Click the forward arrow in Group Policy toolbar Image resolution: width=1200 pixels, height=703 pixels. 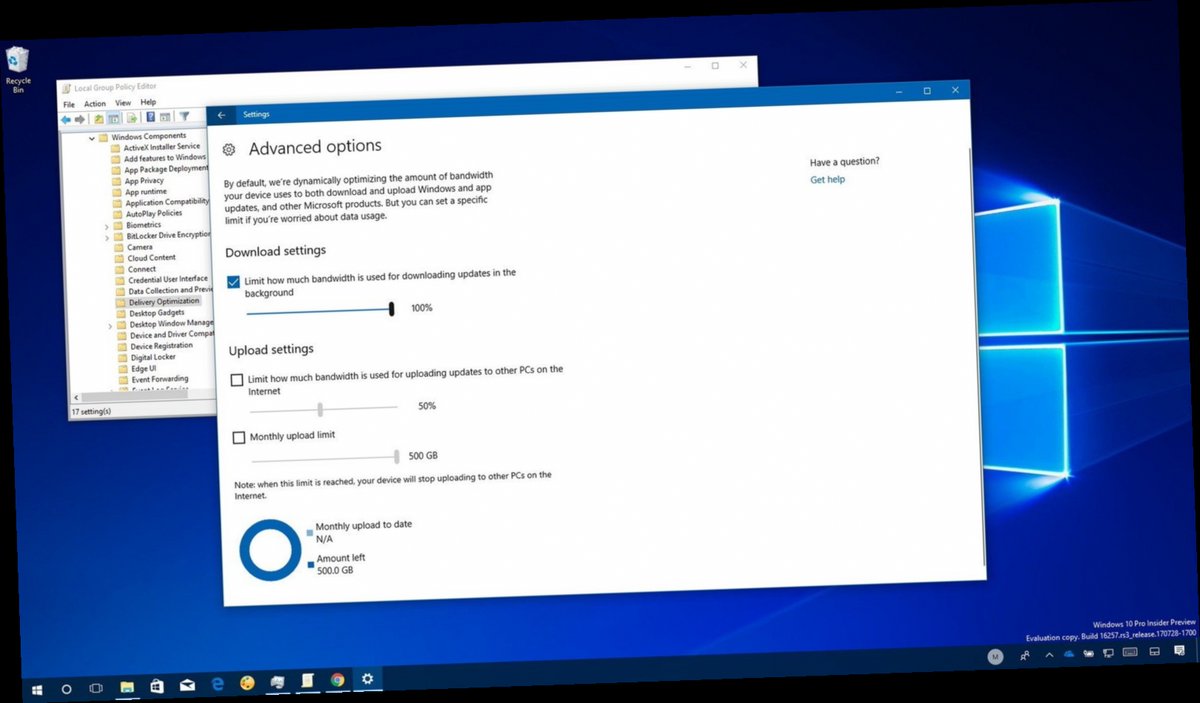(x=80, y=120)
